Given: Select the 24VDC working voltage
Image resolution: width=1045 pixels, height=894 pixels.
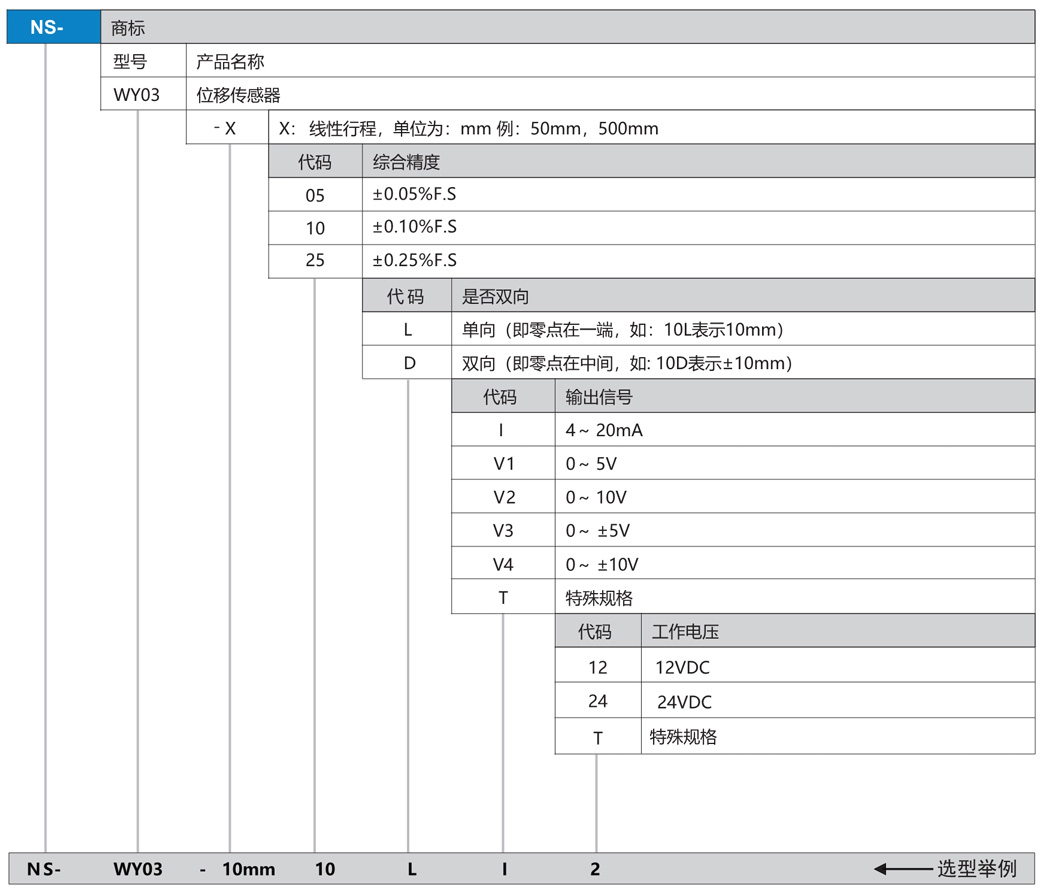Looking at the screenshot, I should coord(684,702).
